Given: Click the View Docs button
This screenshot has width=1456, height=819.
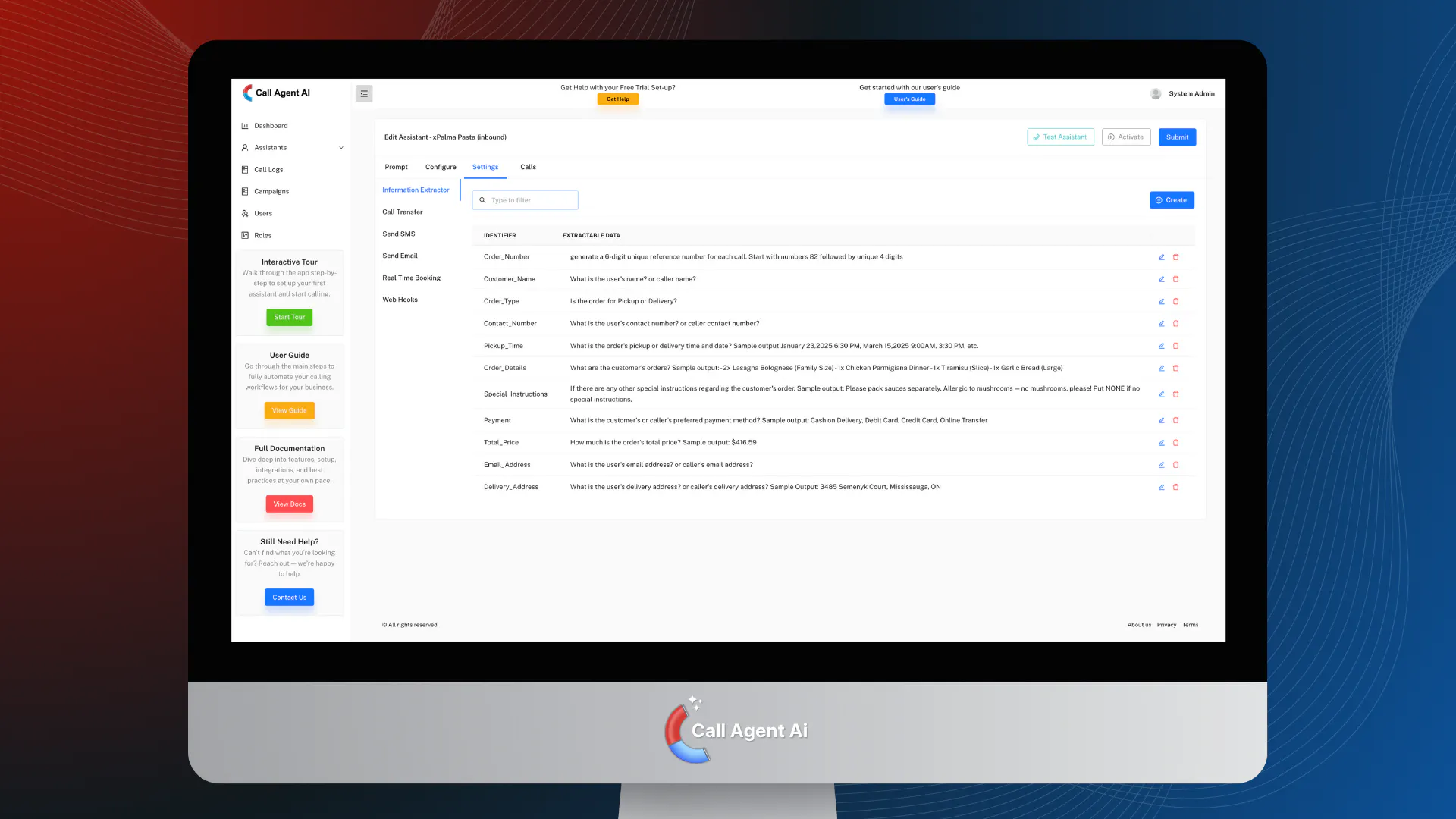Looking at the screenshot, I should (x=289, y=504).
